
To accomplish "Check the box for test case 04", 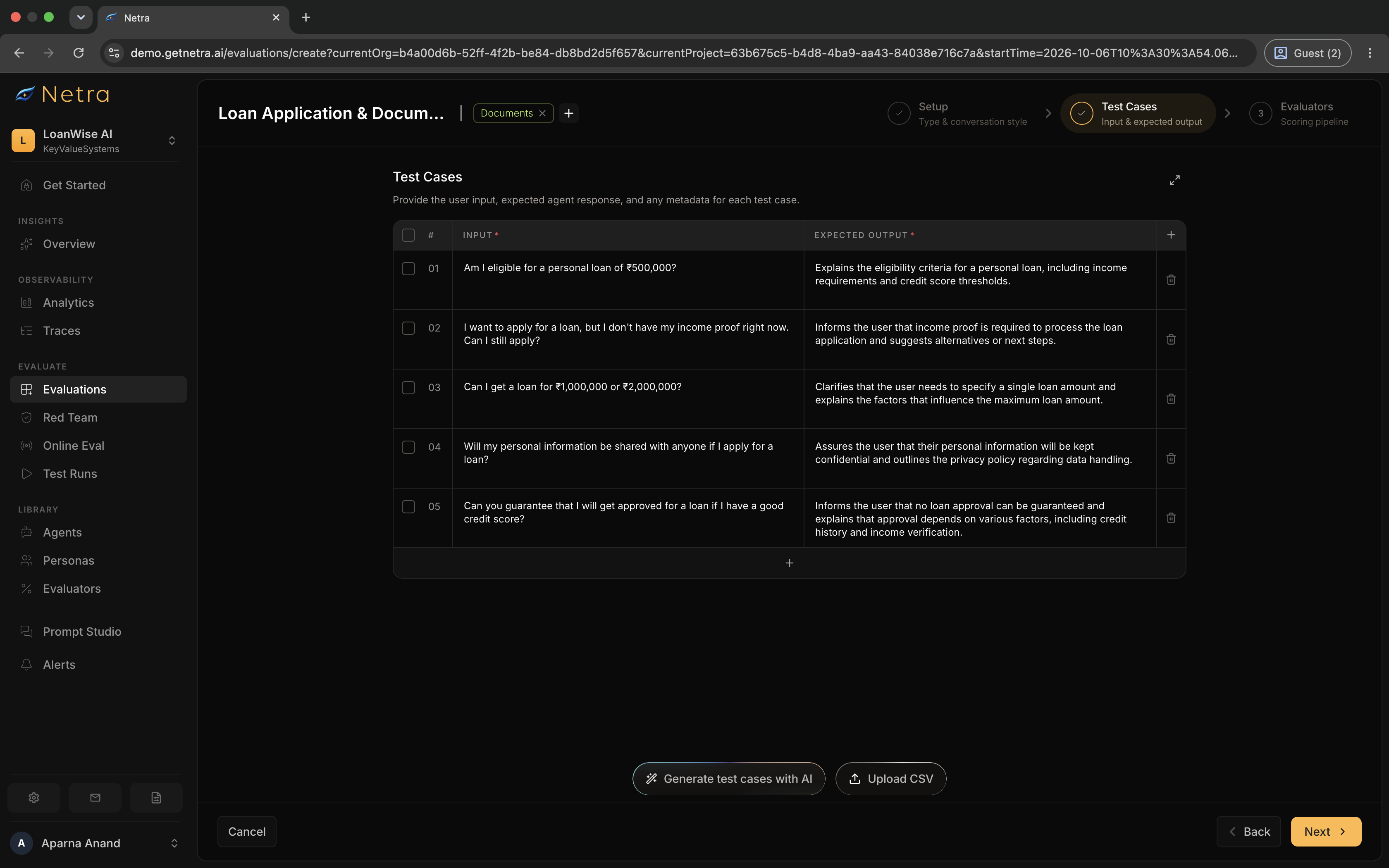I will point(408,447).
